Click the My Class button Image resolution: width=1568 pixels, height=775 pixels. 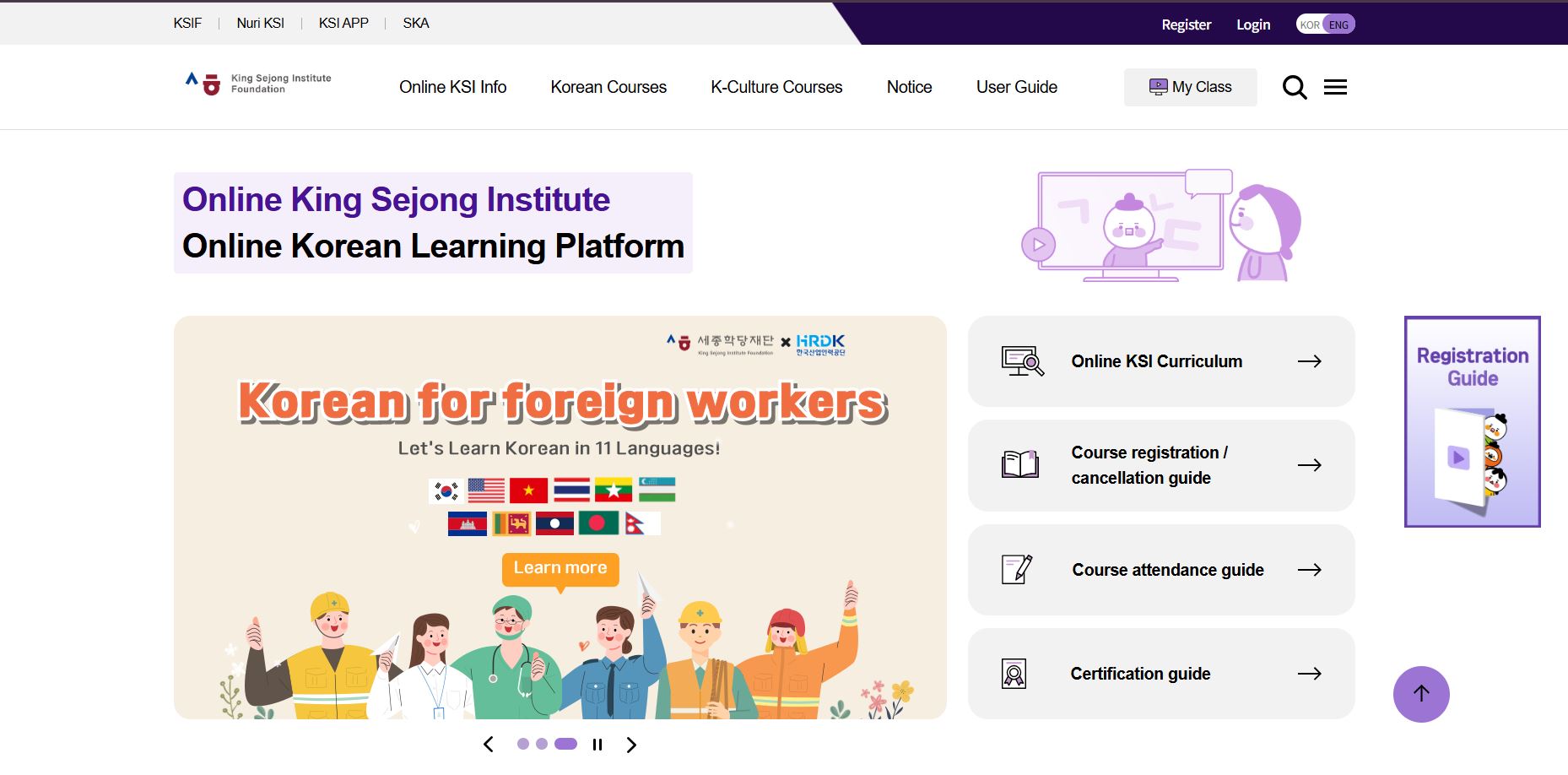click(x=1190, y=87)
